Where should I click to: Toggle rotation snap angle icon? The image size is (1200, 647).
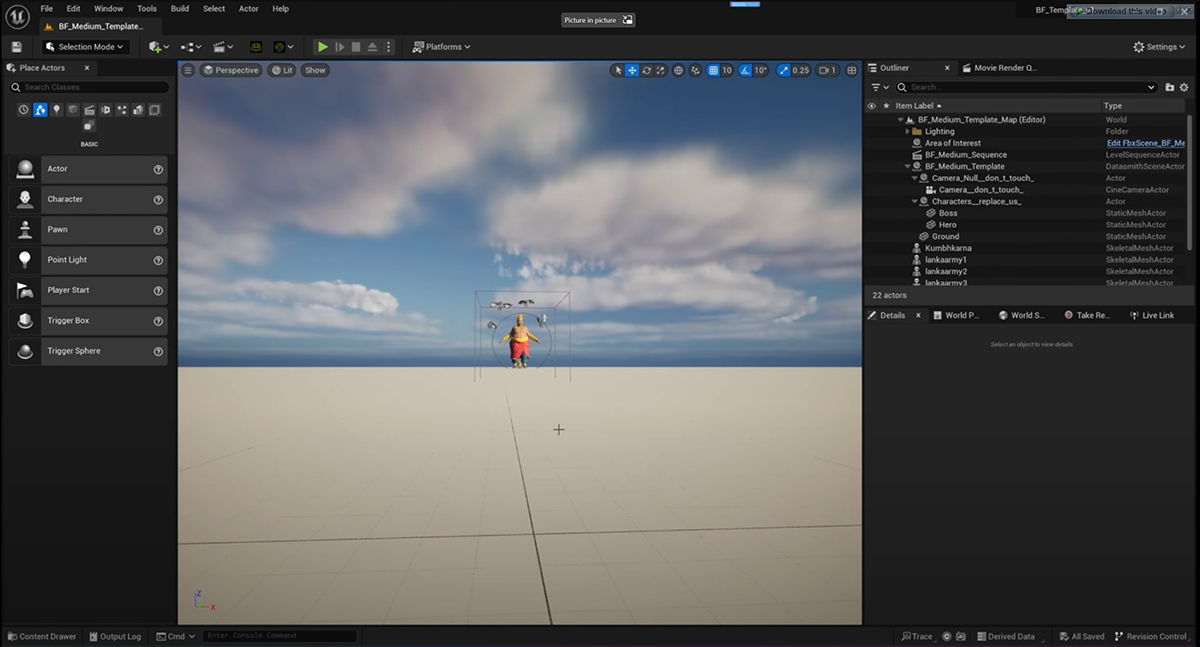745,70
